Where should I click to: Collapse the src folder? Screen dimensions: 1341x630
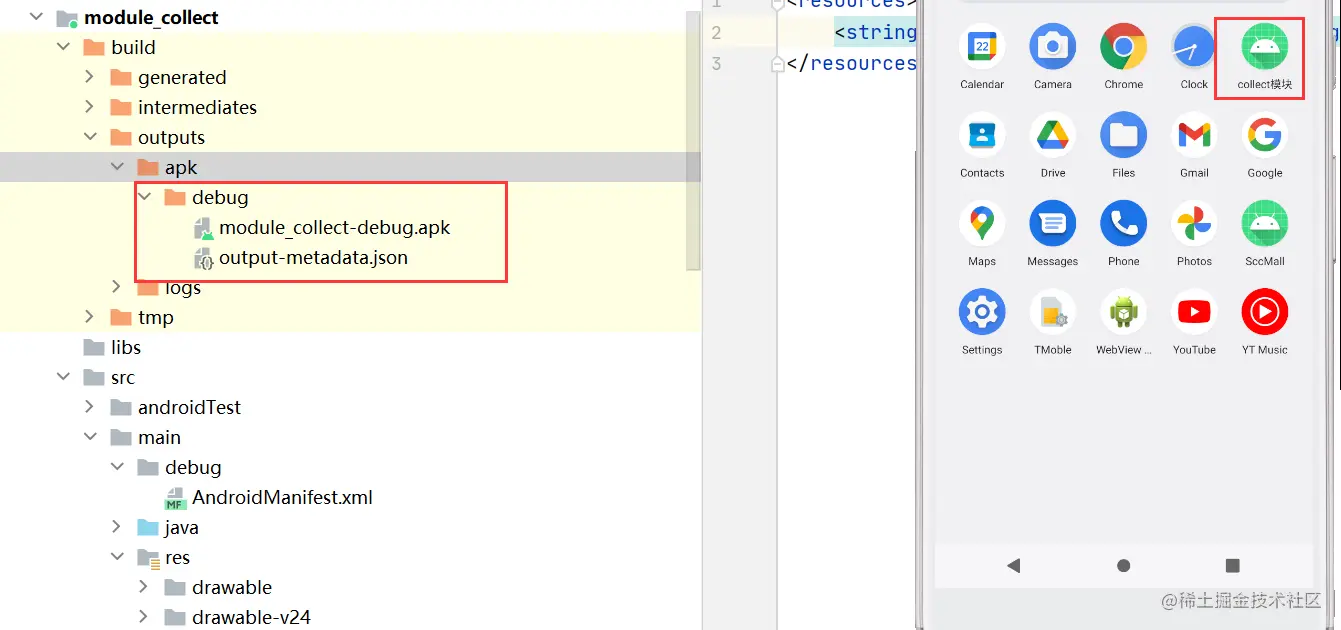[x=63, y=378]
